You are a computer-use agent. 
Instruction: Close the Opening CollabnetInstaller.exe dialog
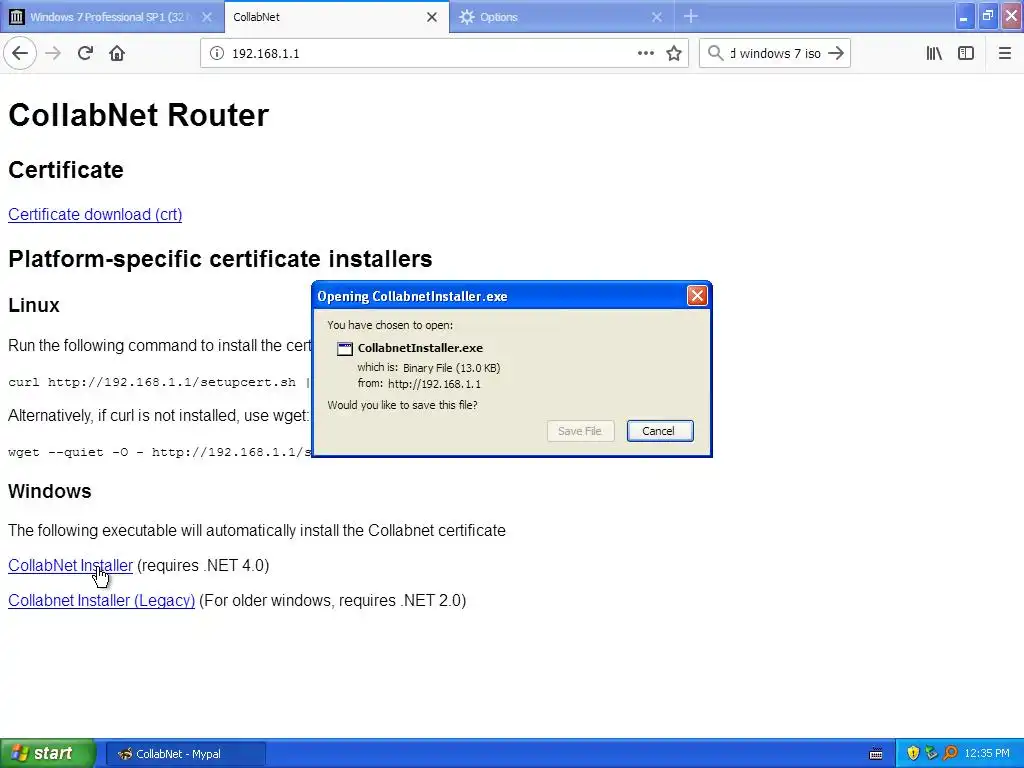point(697,296)
